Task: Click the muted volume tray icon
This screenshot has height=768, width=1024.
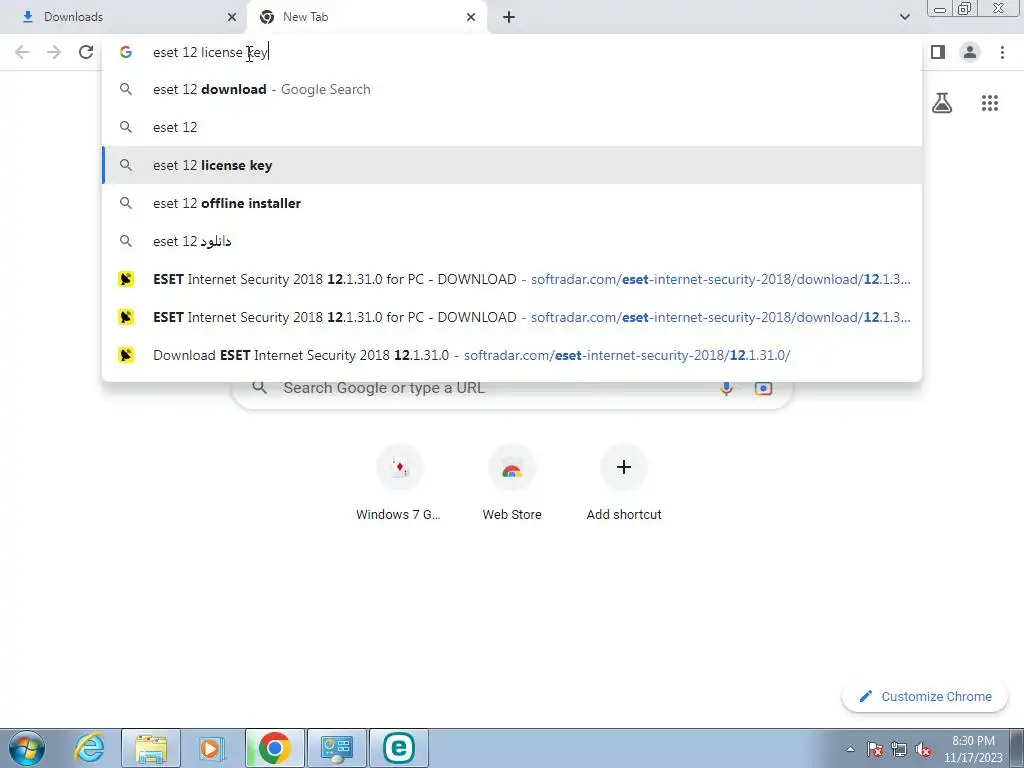Action: point(923,749)
